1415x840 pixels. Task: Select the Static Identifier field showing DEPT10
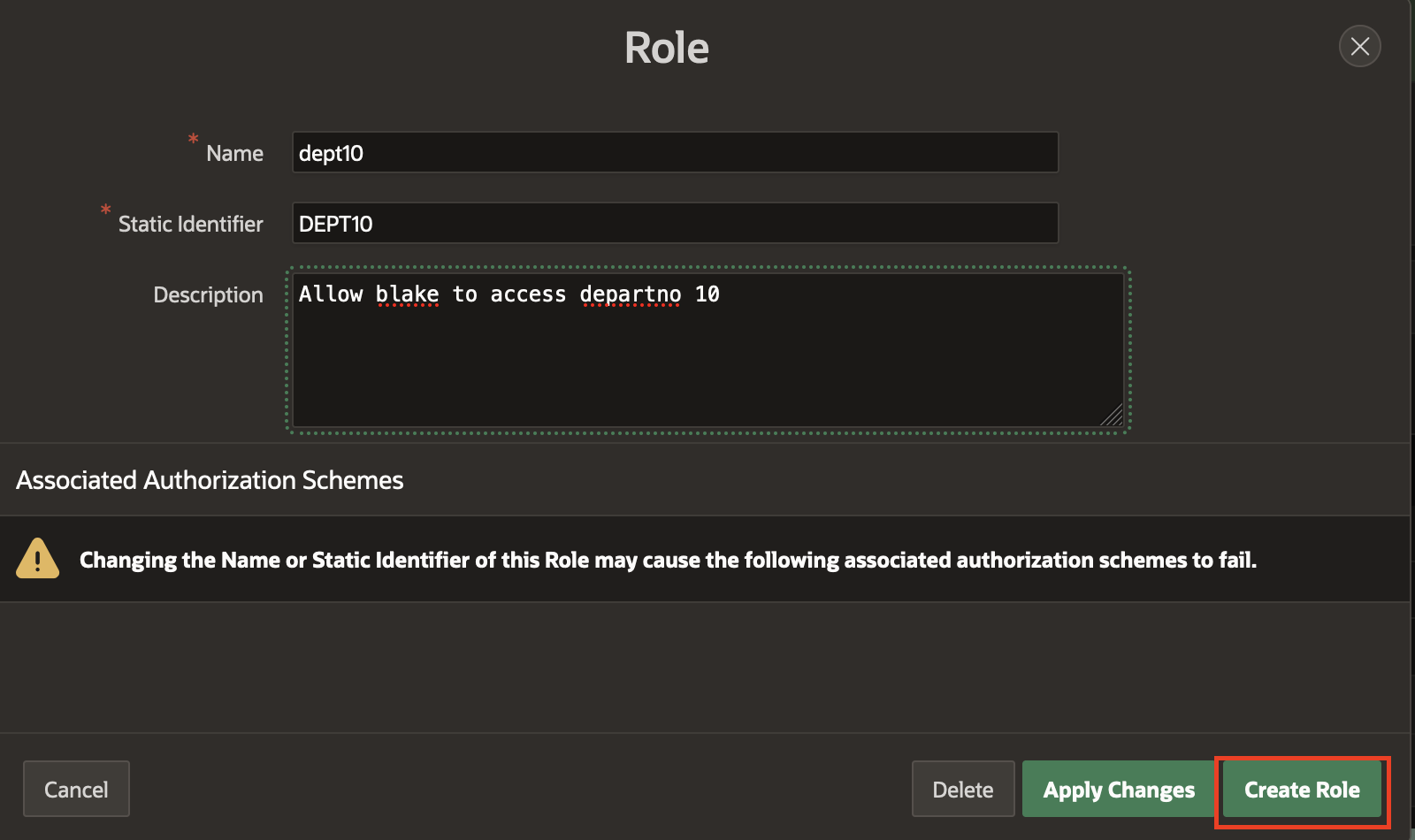(x=675, y=223)
